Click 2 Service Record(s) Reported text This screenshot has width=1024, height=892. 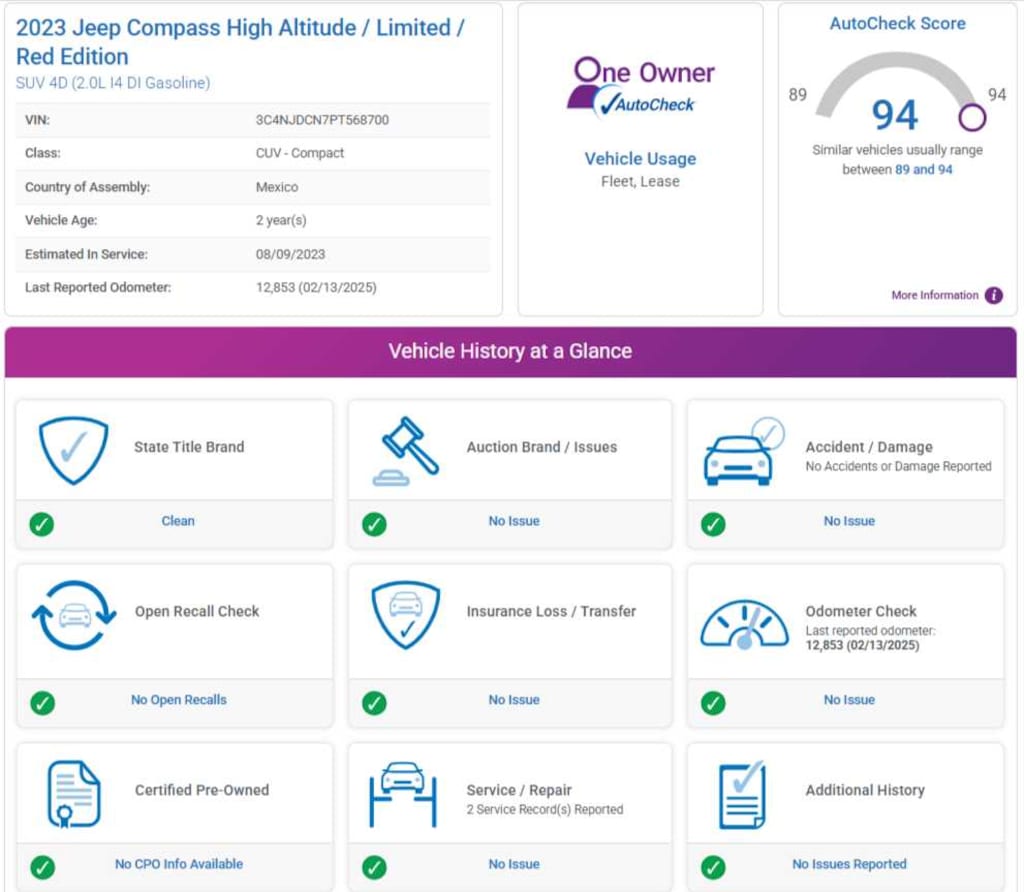coord(545,810)
